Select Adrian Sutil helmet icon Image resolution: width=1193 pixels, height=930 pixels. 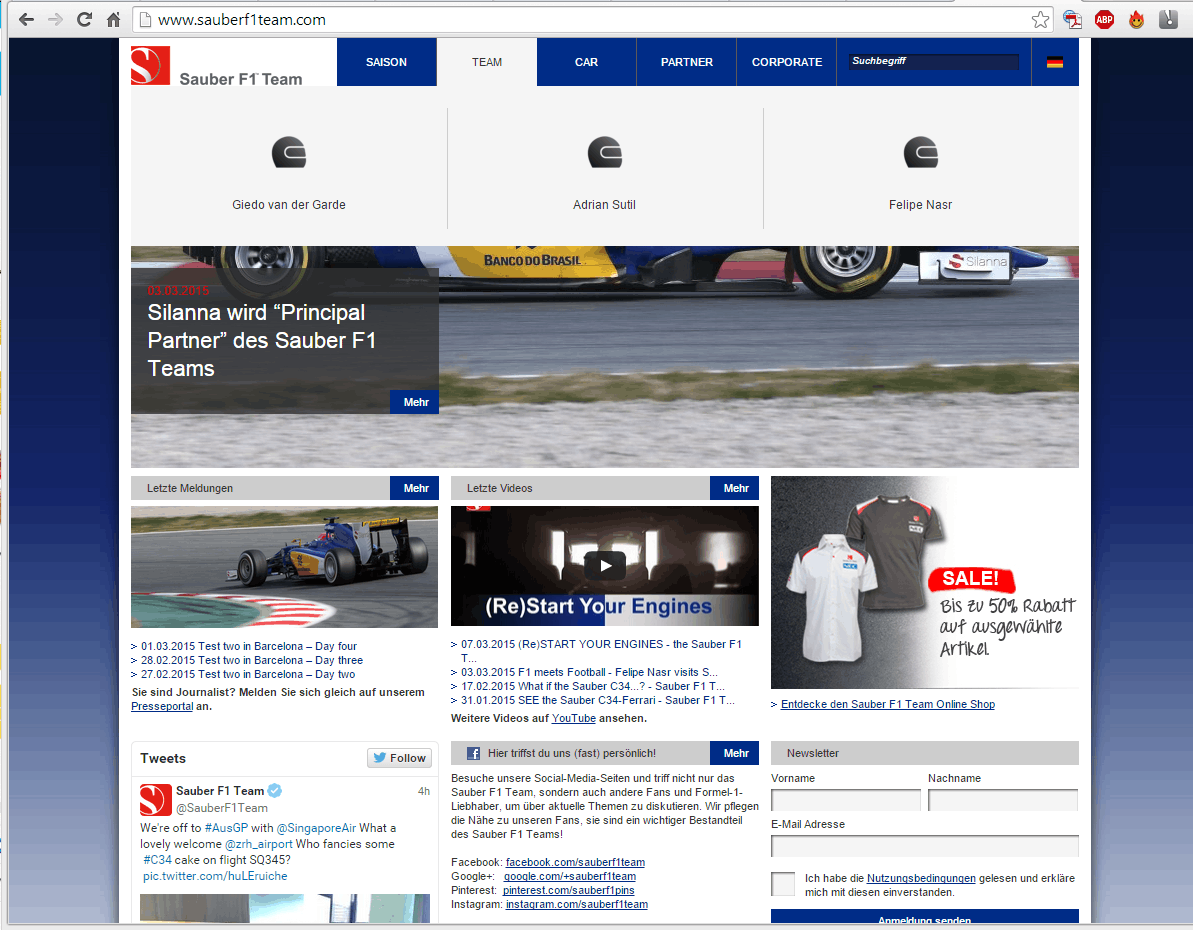tap(605, 152)
